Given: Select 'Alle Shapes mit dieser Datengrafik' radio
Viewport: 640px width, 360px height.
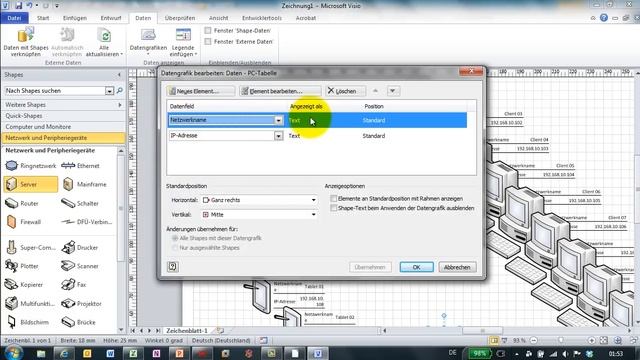Looking at the screenshot, I should tap(175, 238).
